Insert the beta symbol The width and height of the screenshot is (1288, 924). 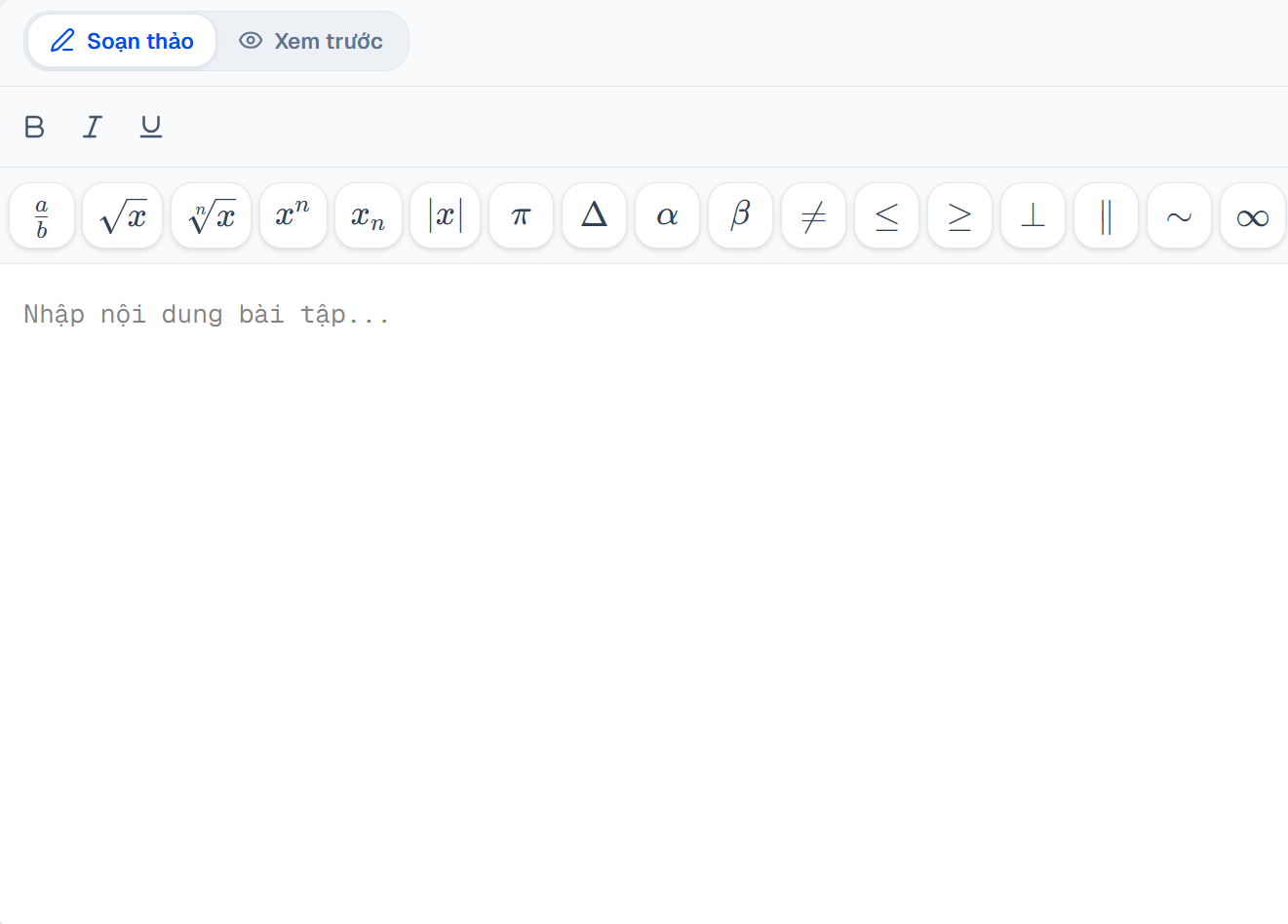click(740, 215)
